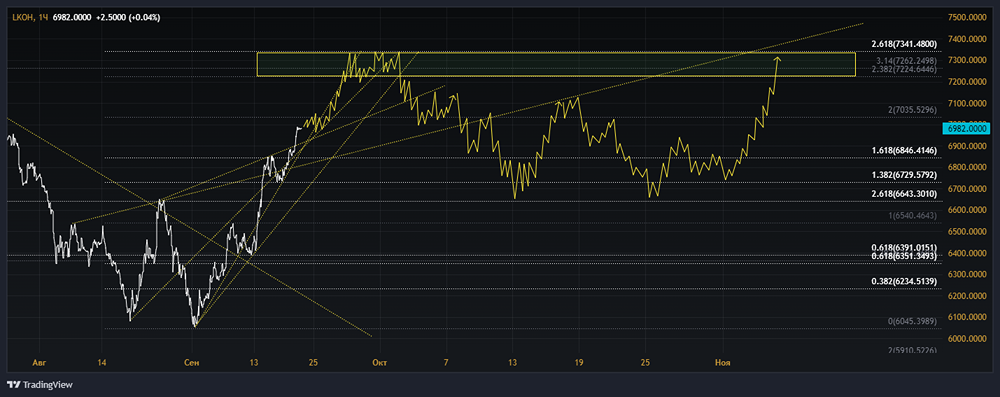
Task: Click the 14 date label on time axis
Action: coord(101,363)
